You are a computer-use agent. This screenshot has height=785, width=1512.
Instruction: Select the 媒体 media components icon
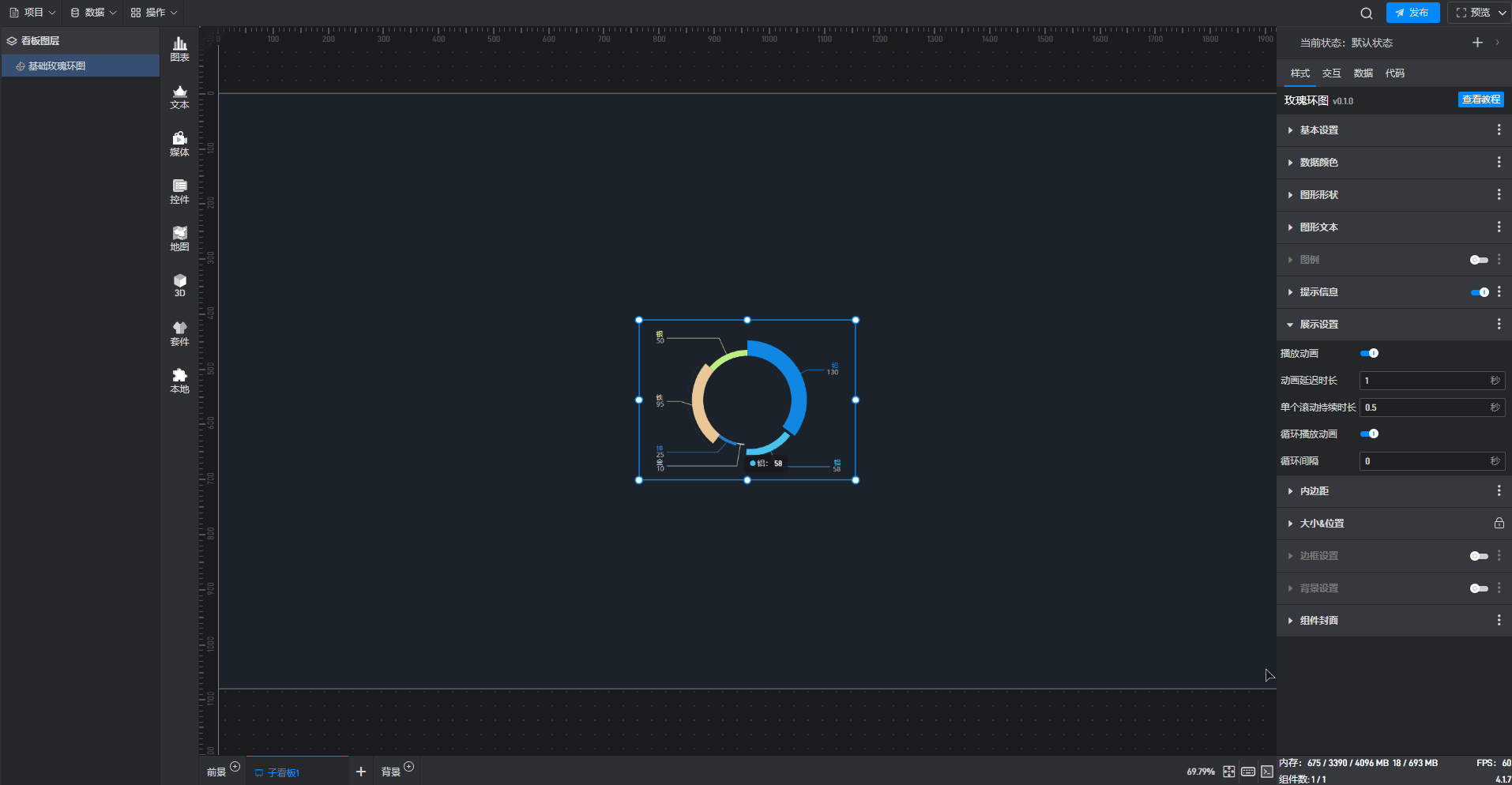pyautogui.click(x=179, y=144)
